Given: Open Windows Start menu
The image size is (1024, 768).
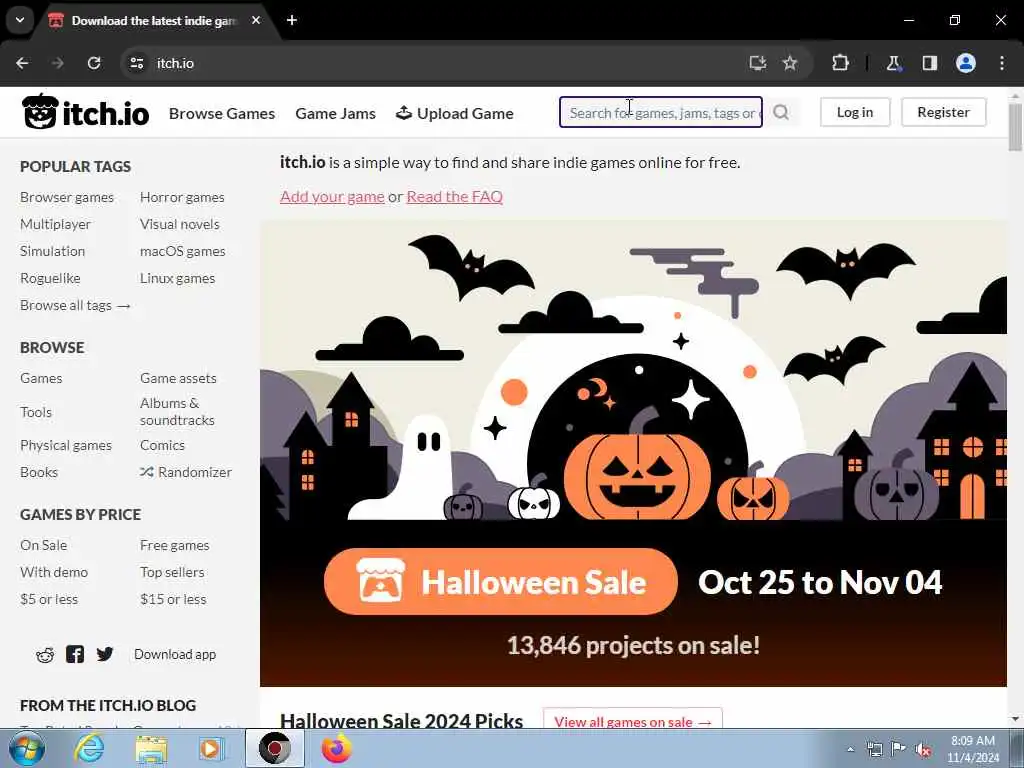Looking at the screenshot, I should [27, 748].
